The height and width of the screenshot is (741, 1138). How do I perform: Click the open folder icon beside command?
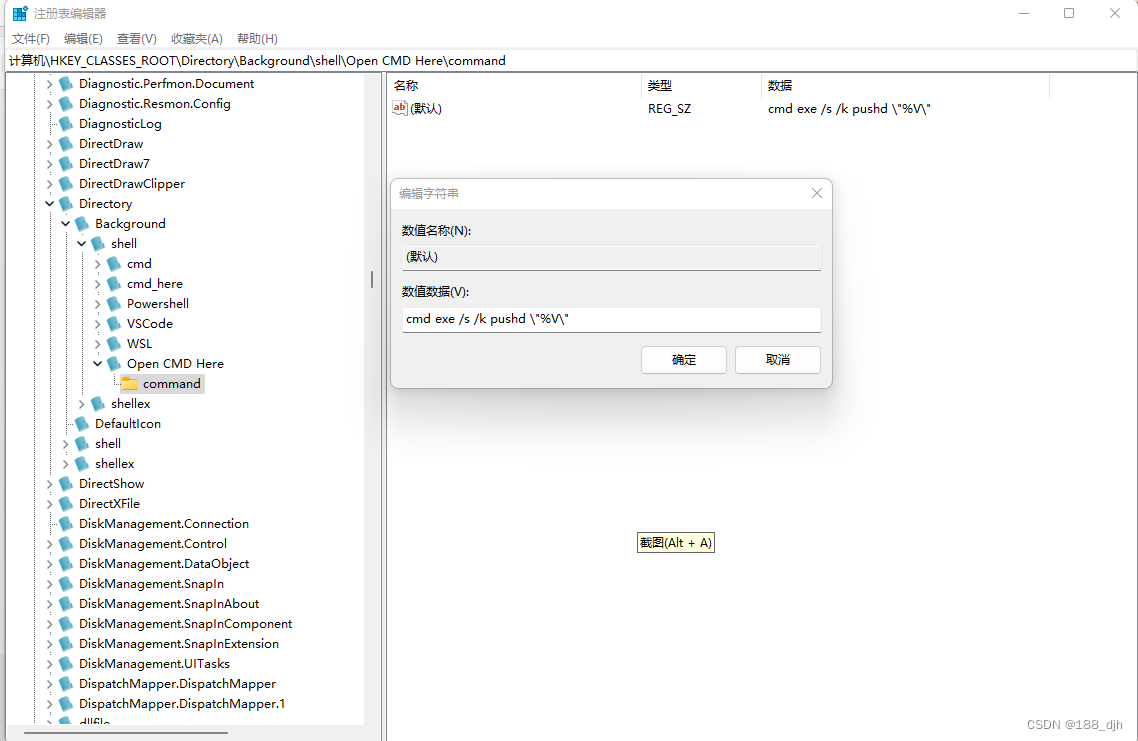pyautogui.click(x=130, y=383)
